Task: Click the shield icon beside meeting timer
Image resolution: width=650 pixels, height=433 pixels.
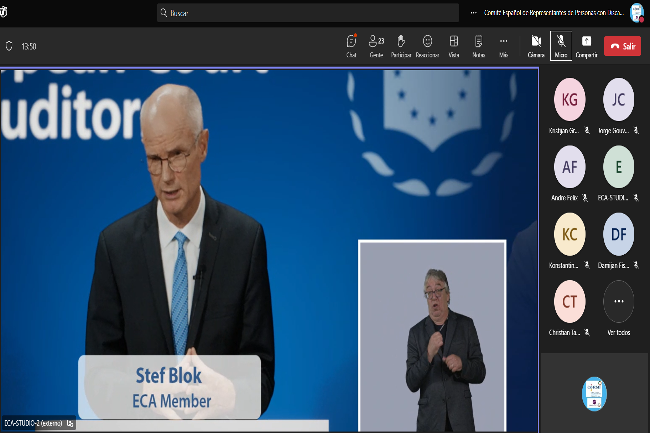Action: tap(10, 46)
